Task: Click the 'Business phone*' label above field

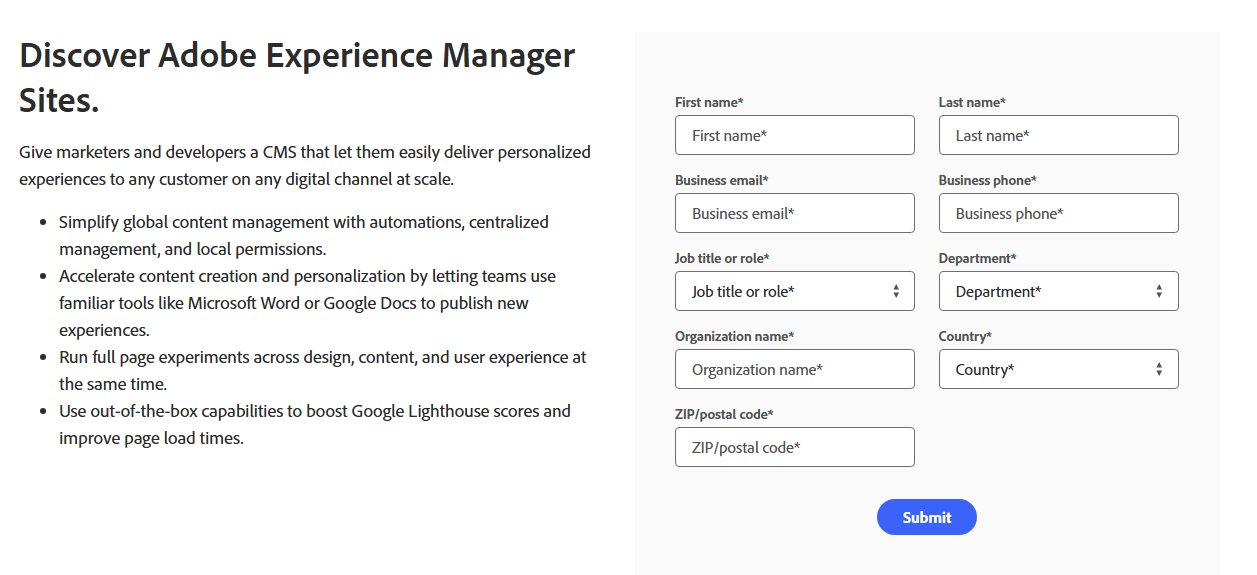Action: coord(988,180)
